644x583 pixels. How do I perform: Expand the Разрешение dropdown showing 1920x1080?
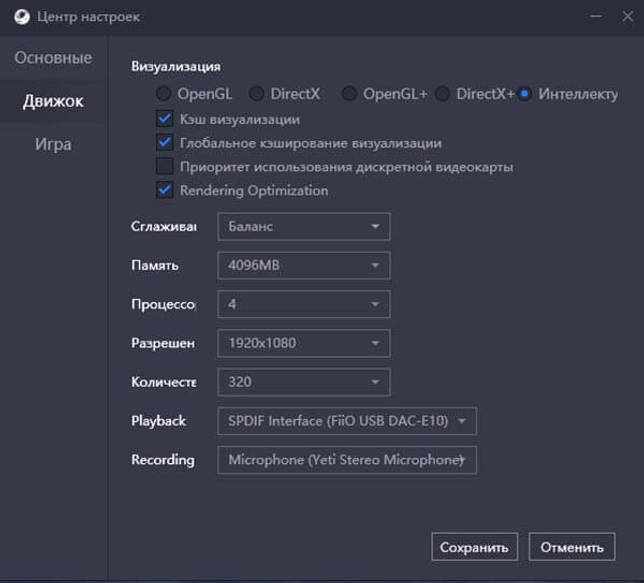click(304, 343)
